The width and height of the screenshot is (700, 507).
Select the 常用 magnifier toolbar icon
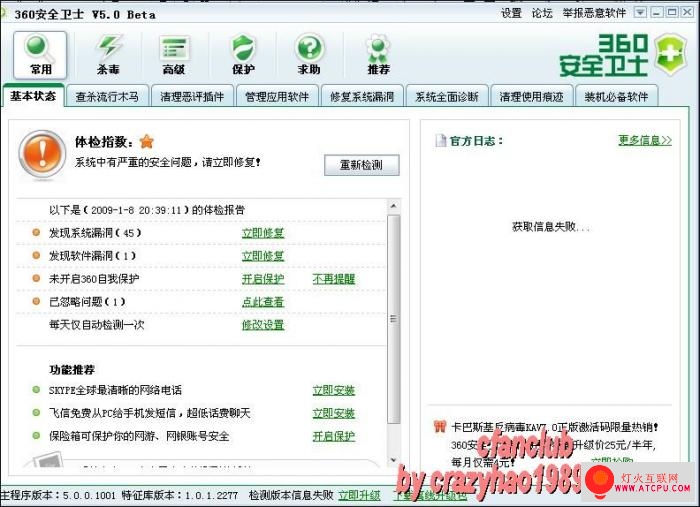(40, 55)
